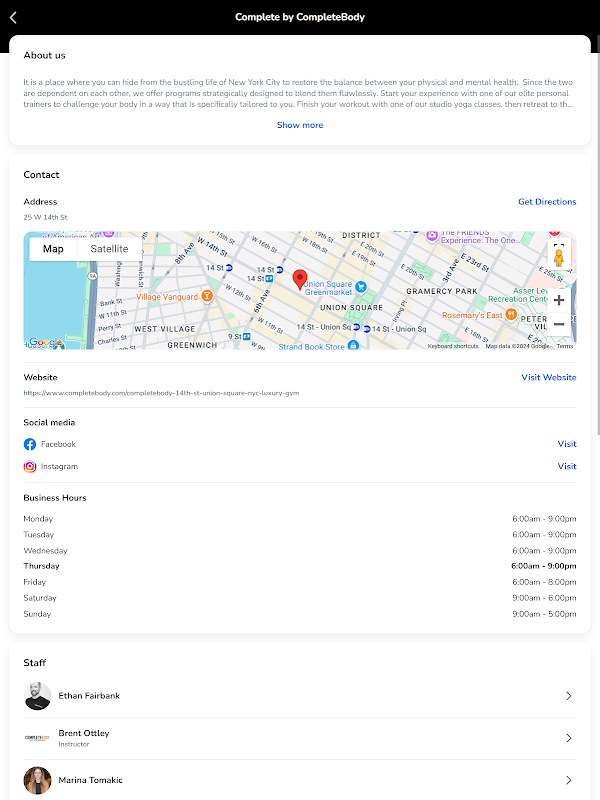Screen dimensions: 600x800
Task: Click Marina Tomakic's avatar photo
Action: tap(37, 780)
